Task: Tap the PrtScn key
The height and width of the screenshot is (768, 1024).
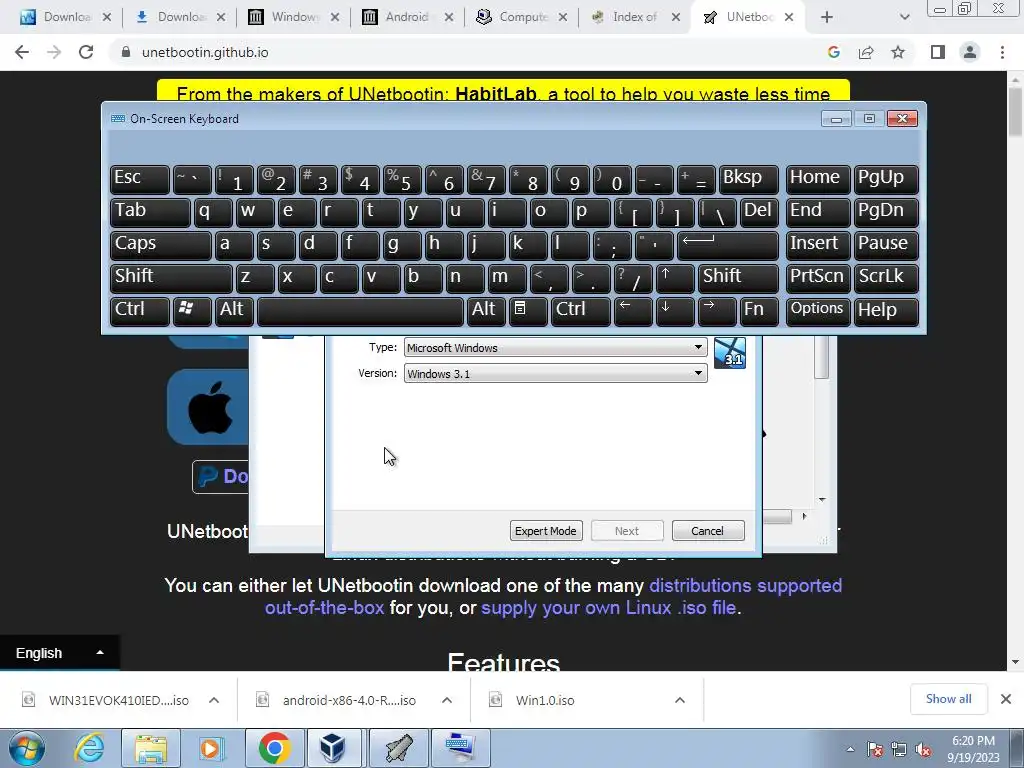Action: click(x=817, y=278)
